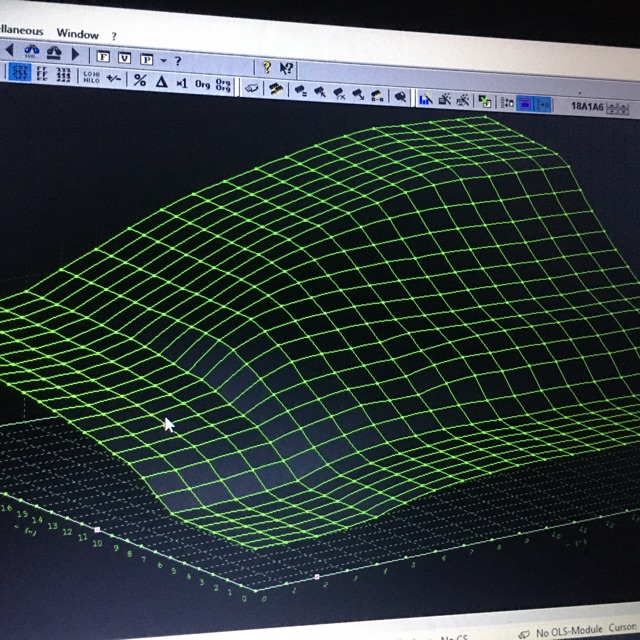Screen dimensions: 640x640
Task: Select the Org original values button
Action: pyautogui.click(x=202, y=85)
